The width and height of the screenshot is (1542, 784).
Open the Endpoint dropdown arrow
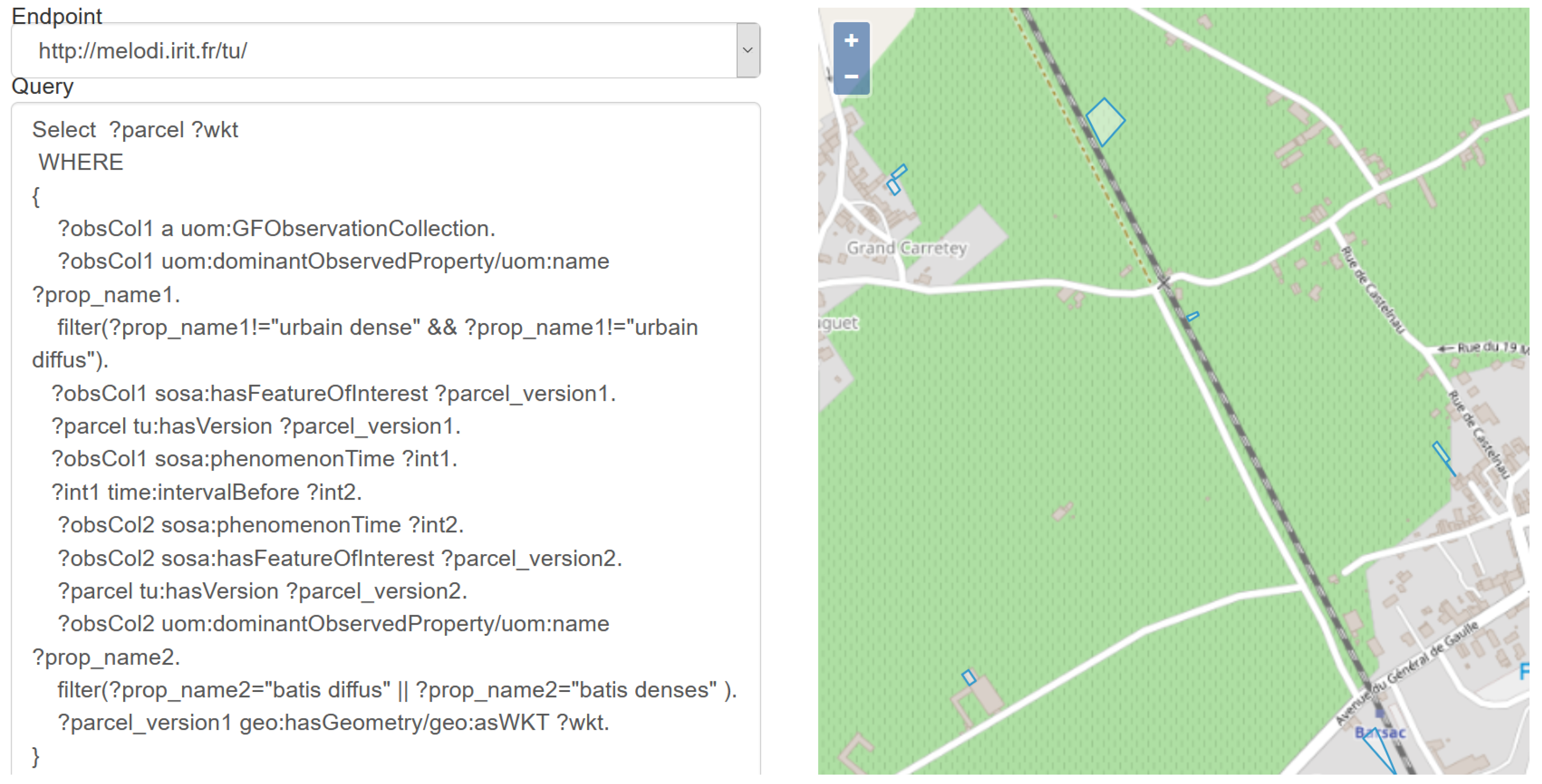747,50
